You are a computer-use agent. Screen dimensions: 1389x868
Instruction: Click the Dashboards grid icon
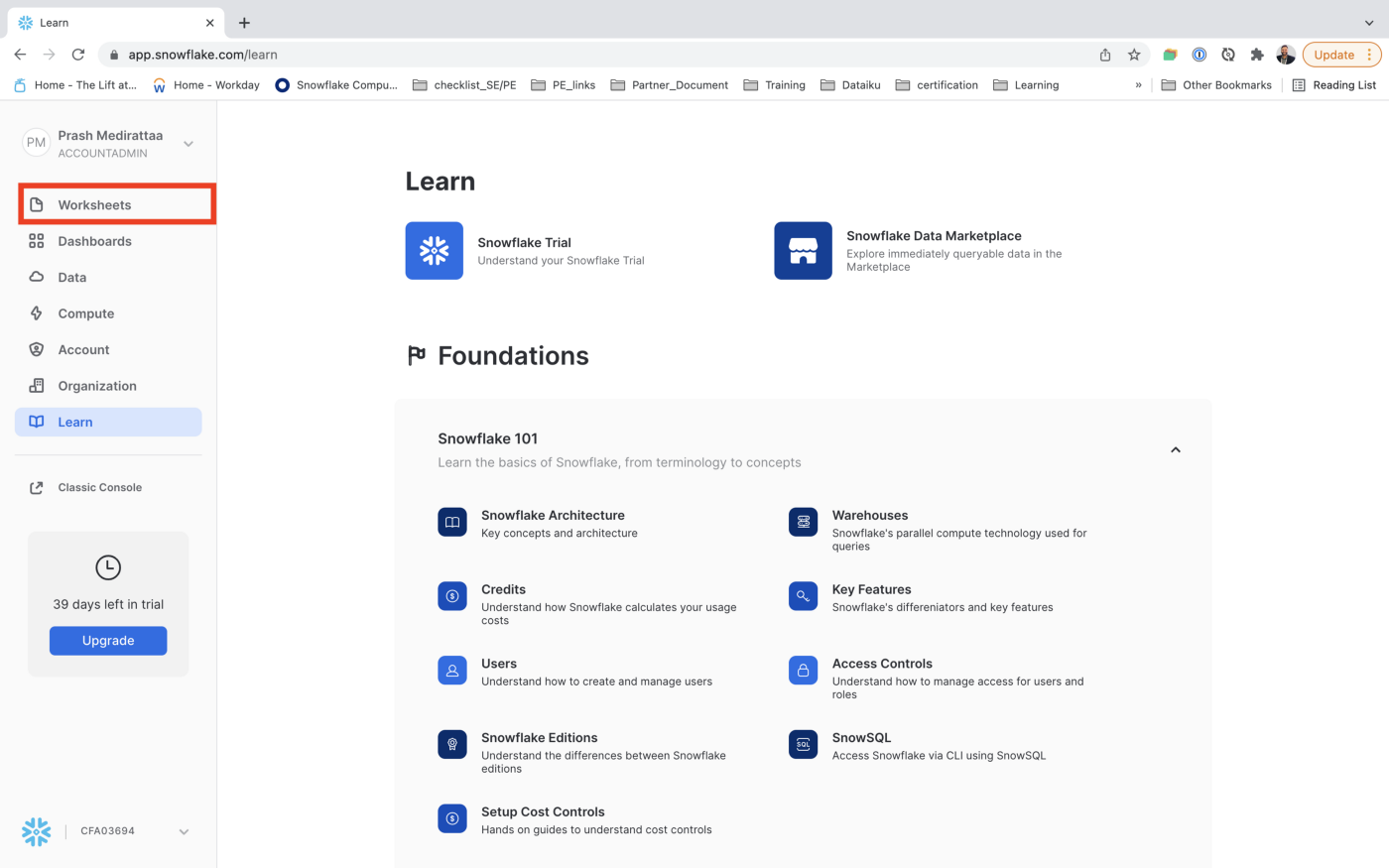click(37, 241)
